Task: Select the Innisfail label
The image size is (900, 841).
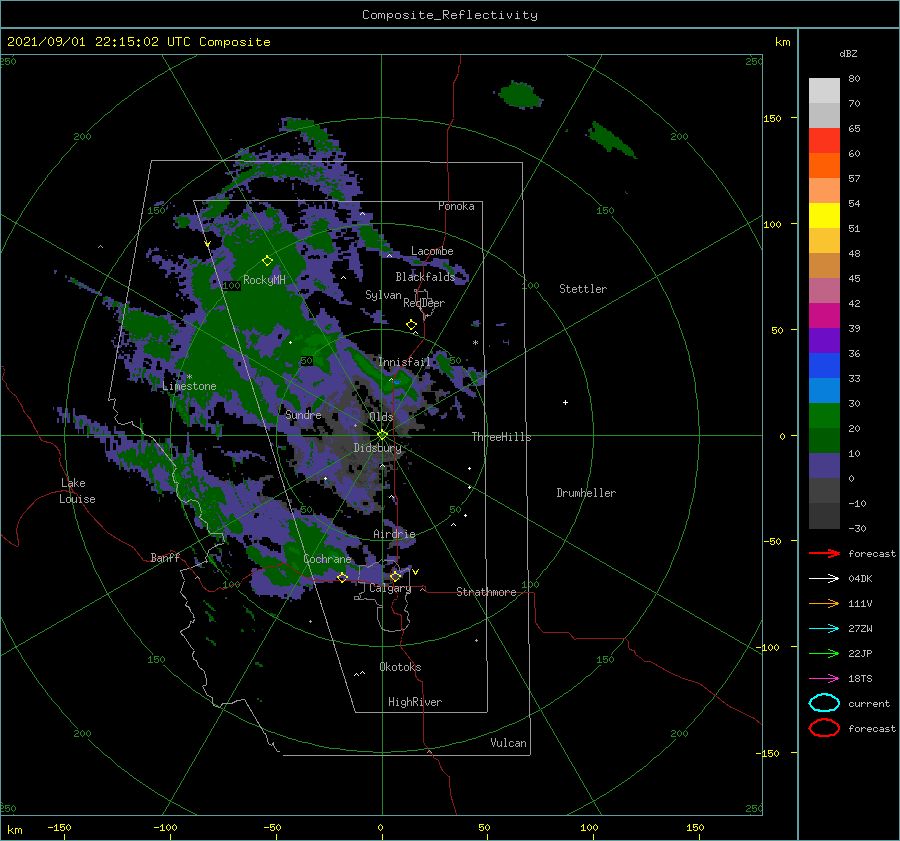Action: [404, 362]
